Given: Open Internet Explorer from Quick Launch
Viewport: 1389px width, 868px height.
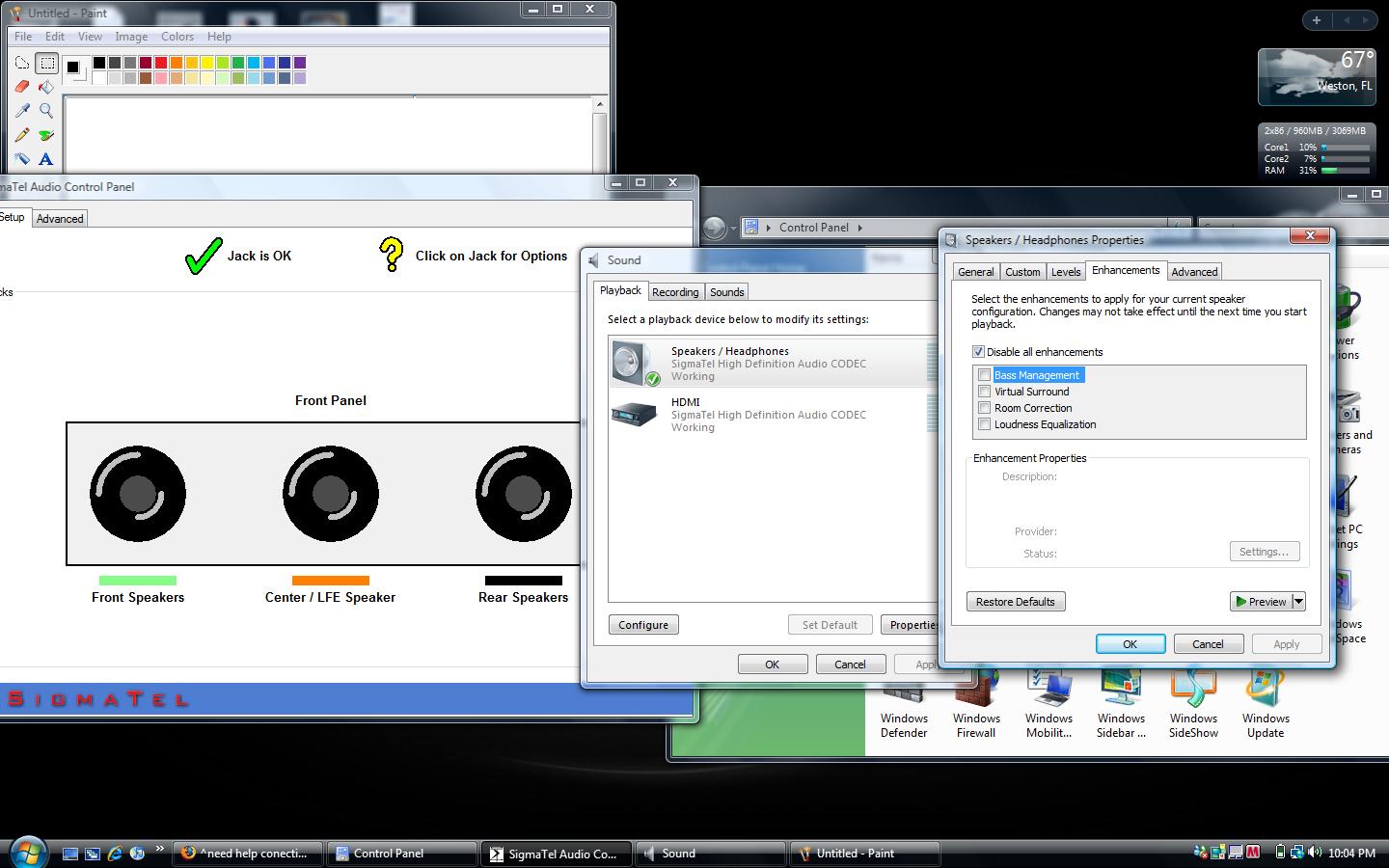Looking at the screenshot, I should click(x=115, y=854).
